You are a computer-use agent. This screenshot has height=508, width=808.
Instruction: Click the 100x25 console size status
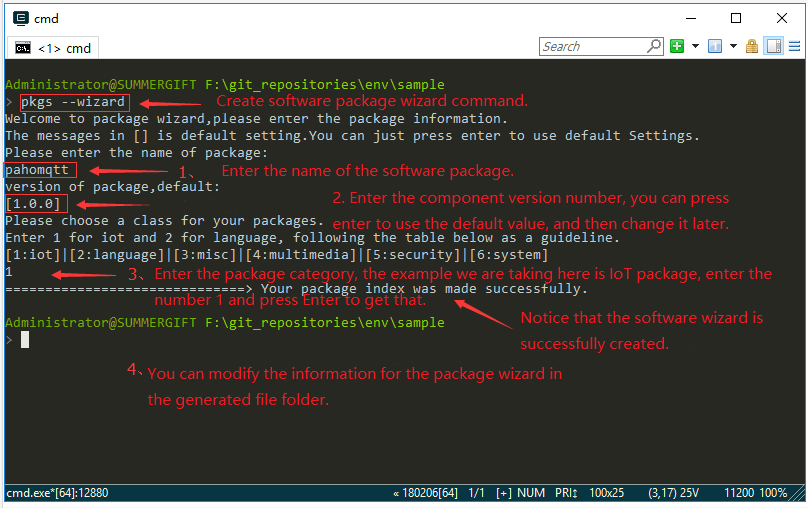608,493
